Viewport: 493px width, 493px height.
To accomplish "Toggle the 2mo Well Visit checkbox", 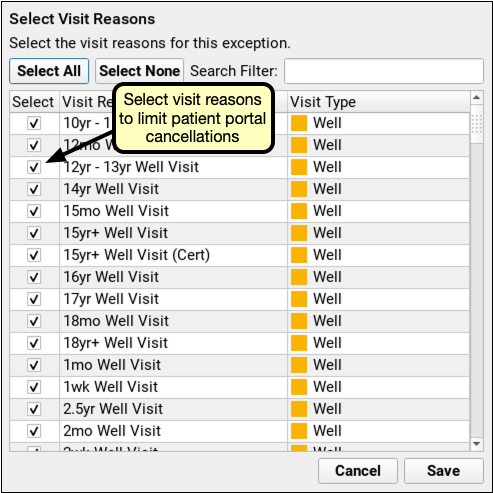I will click(x=34, y=431).
